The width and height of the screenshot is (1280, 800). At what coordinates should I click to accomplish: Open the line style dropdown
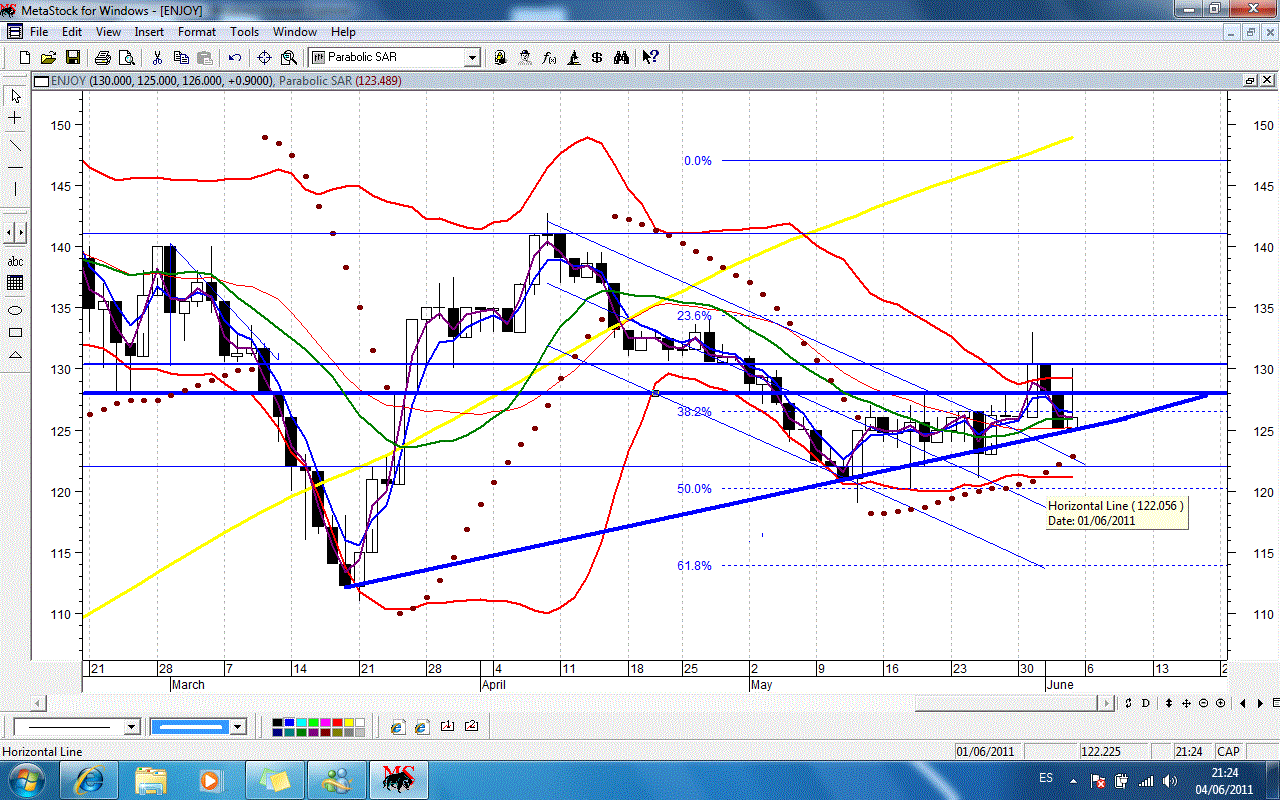[131, 727]
